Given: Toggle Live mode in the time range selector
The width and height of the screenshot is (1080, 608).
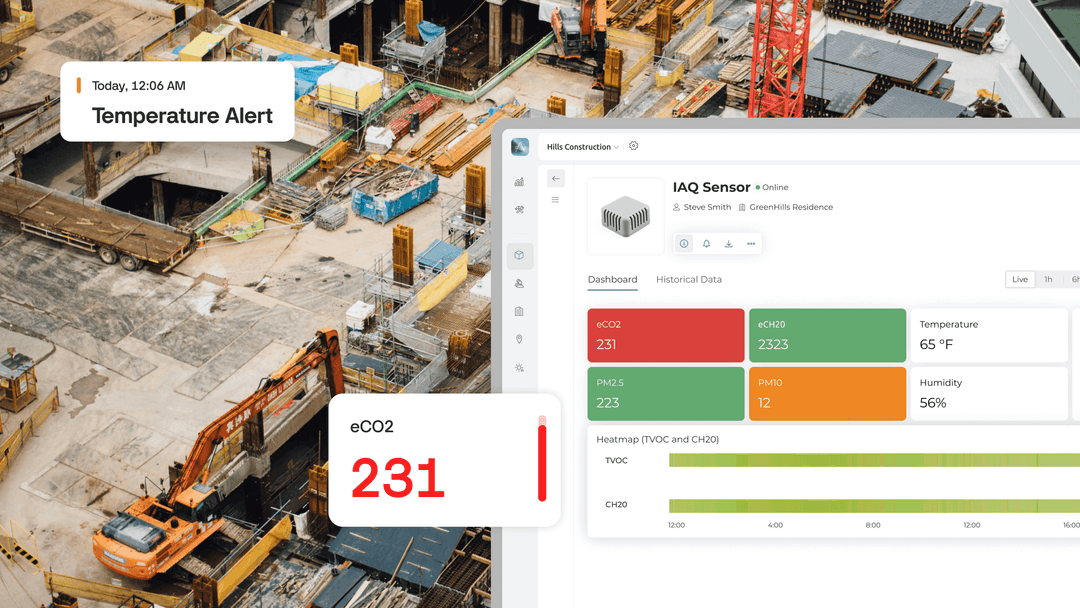Looking at the screenshot, I should coord(1019,279).
